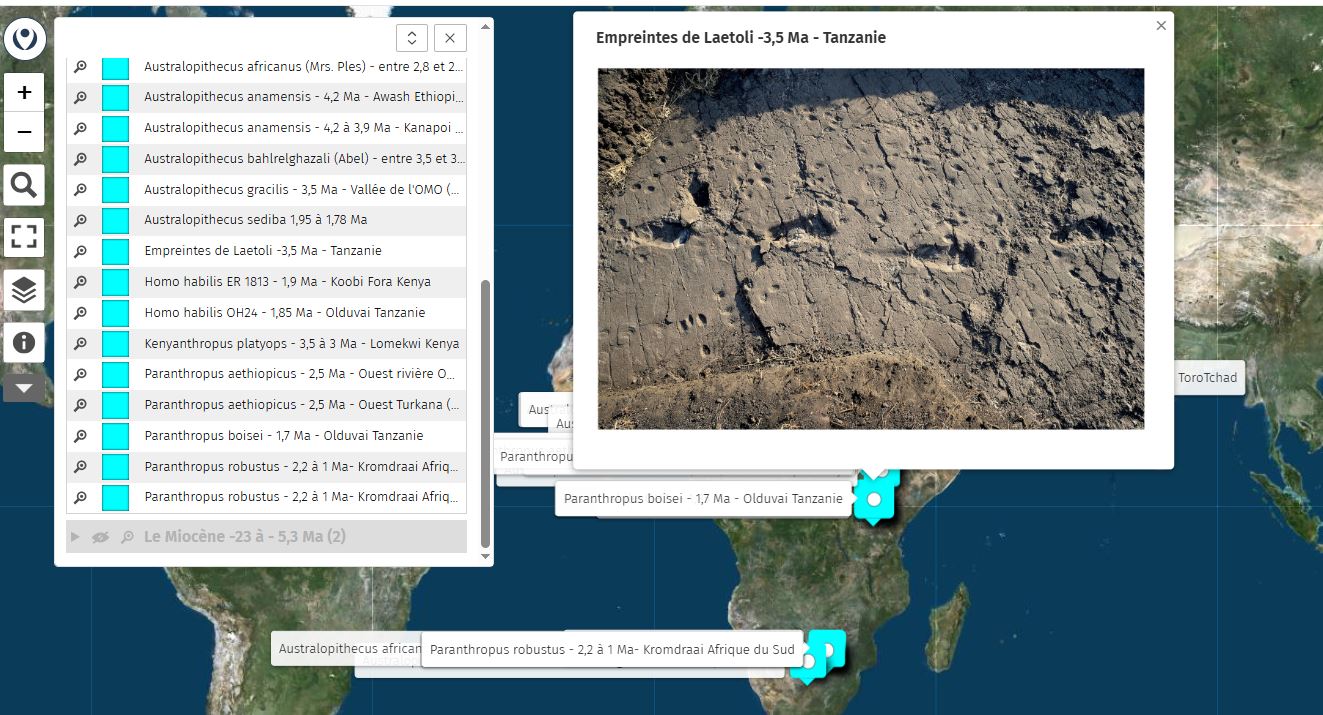Collapse the layer list panel
The image size is (1323, 715).
click(x=411, y=38)
